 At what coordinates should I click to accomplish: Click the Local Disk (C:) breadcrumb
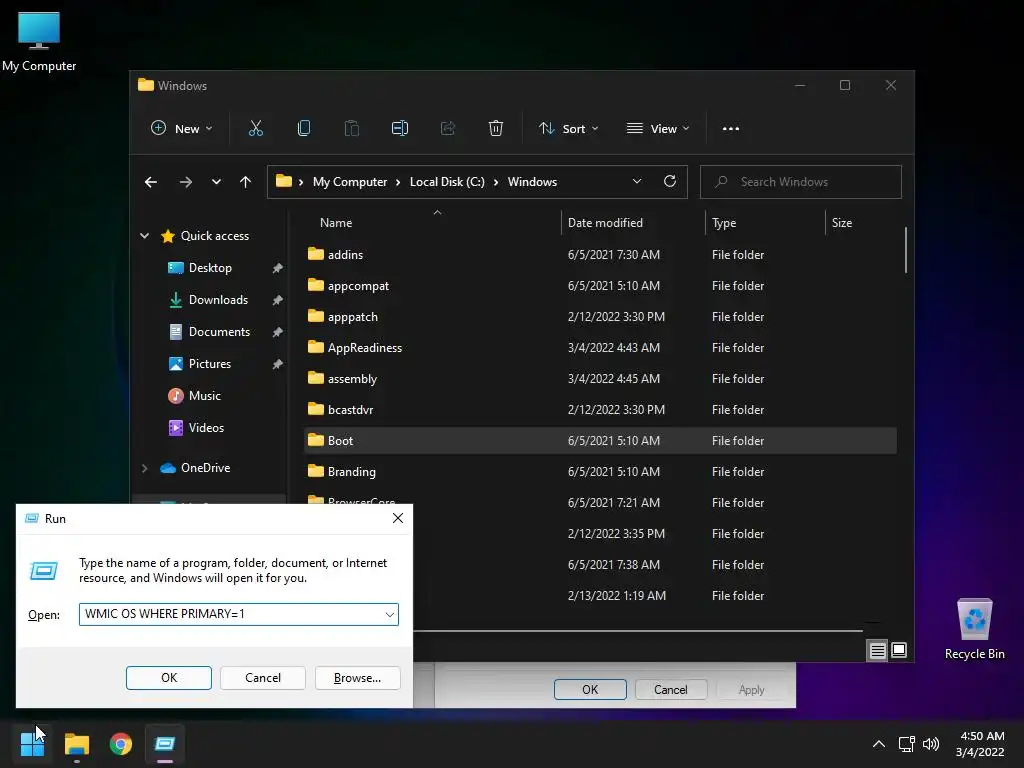(x=447, y=182)
